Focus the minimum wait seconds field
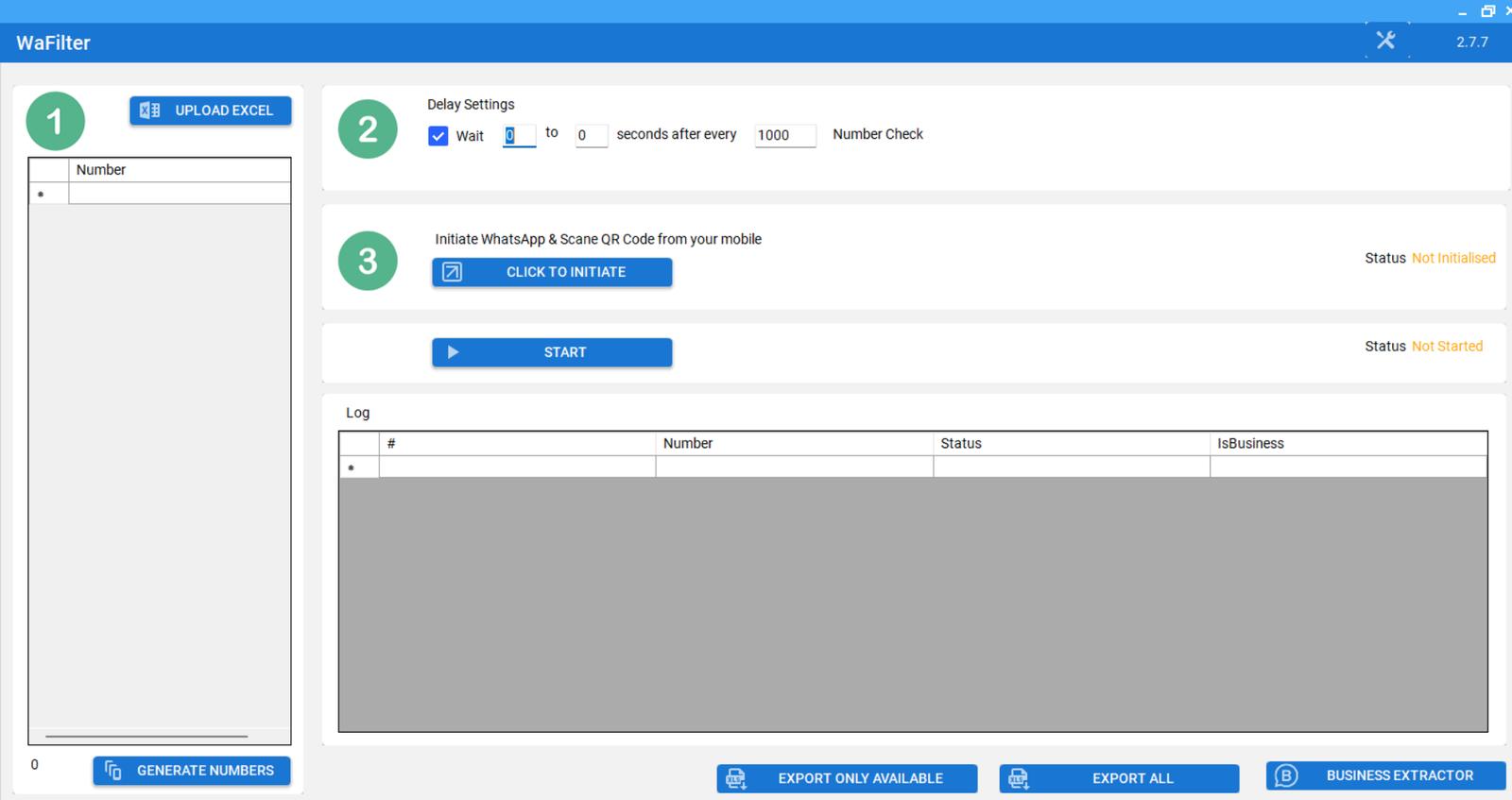Screen dimensions: 1512x800 pos(519,135)
